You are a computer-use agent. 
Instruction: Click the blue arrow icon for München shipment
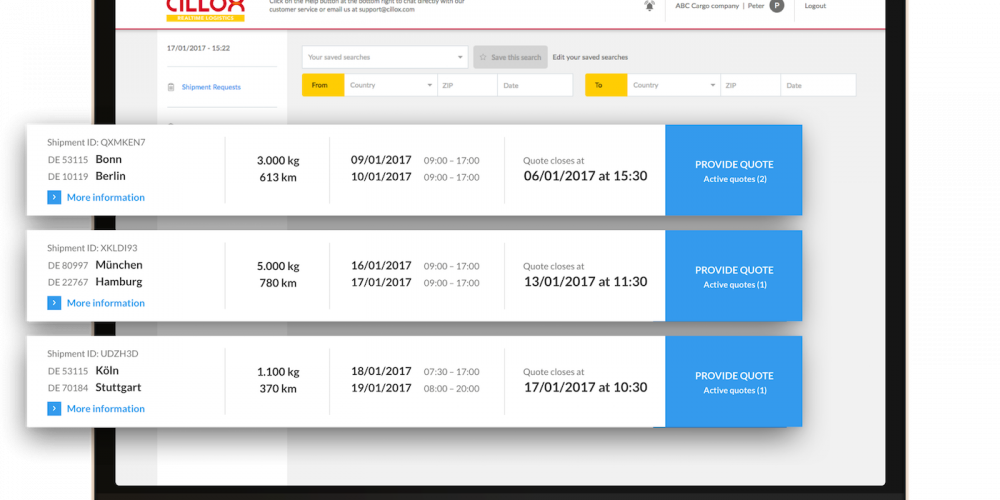(x=54, y=303)
